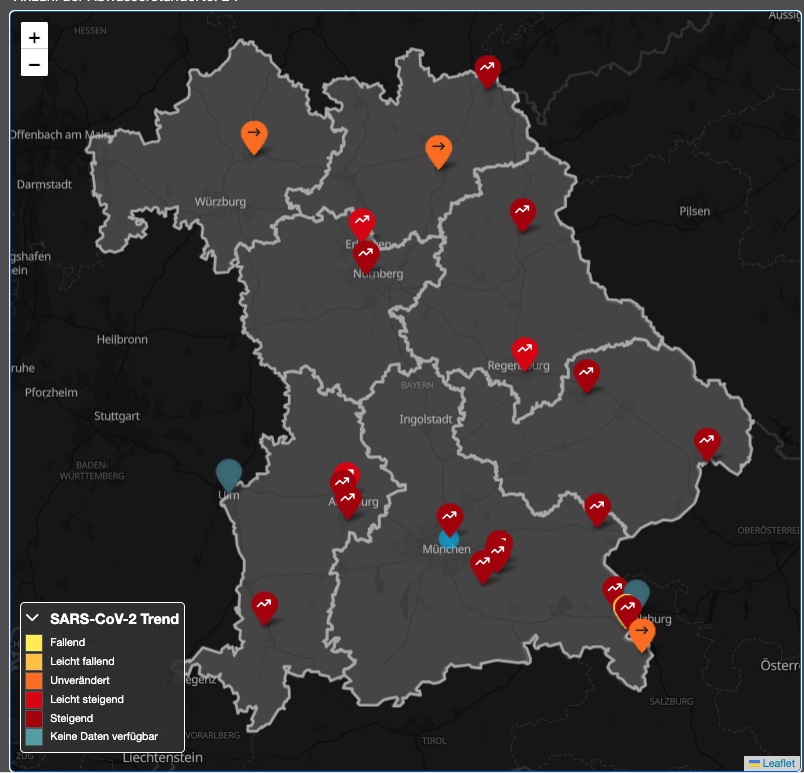Click the Unverändert legend label

(80, 680)
